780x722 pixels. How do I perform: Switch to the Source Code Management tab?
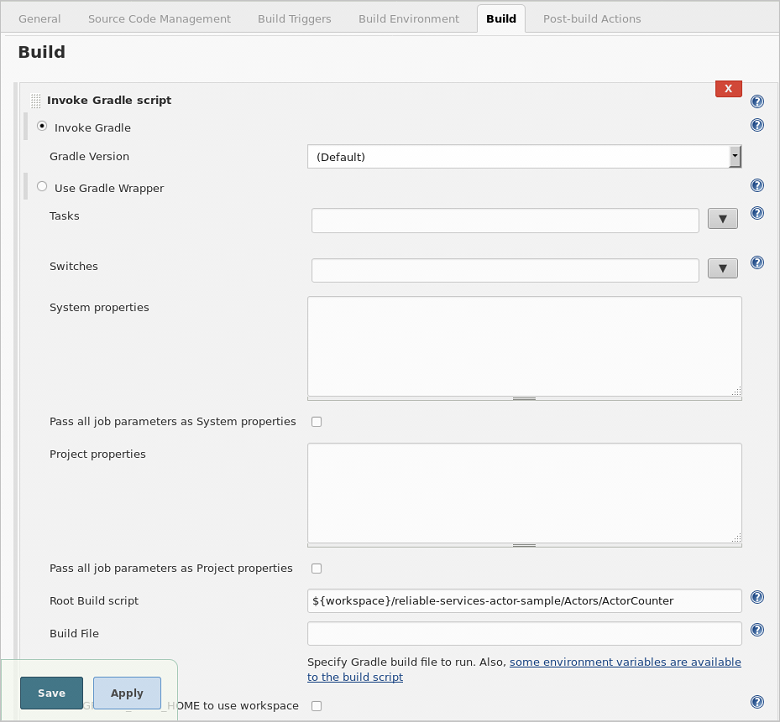[x=159, y=19]
